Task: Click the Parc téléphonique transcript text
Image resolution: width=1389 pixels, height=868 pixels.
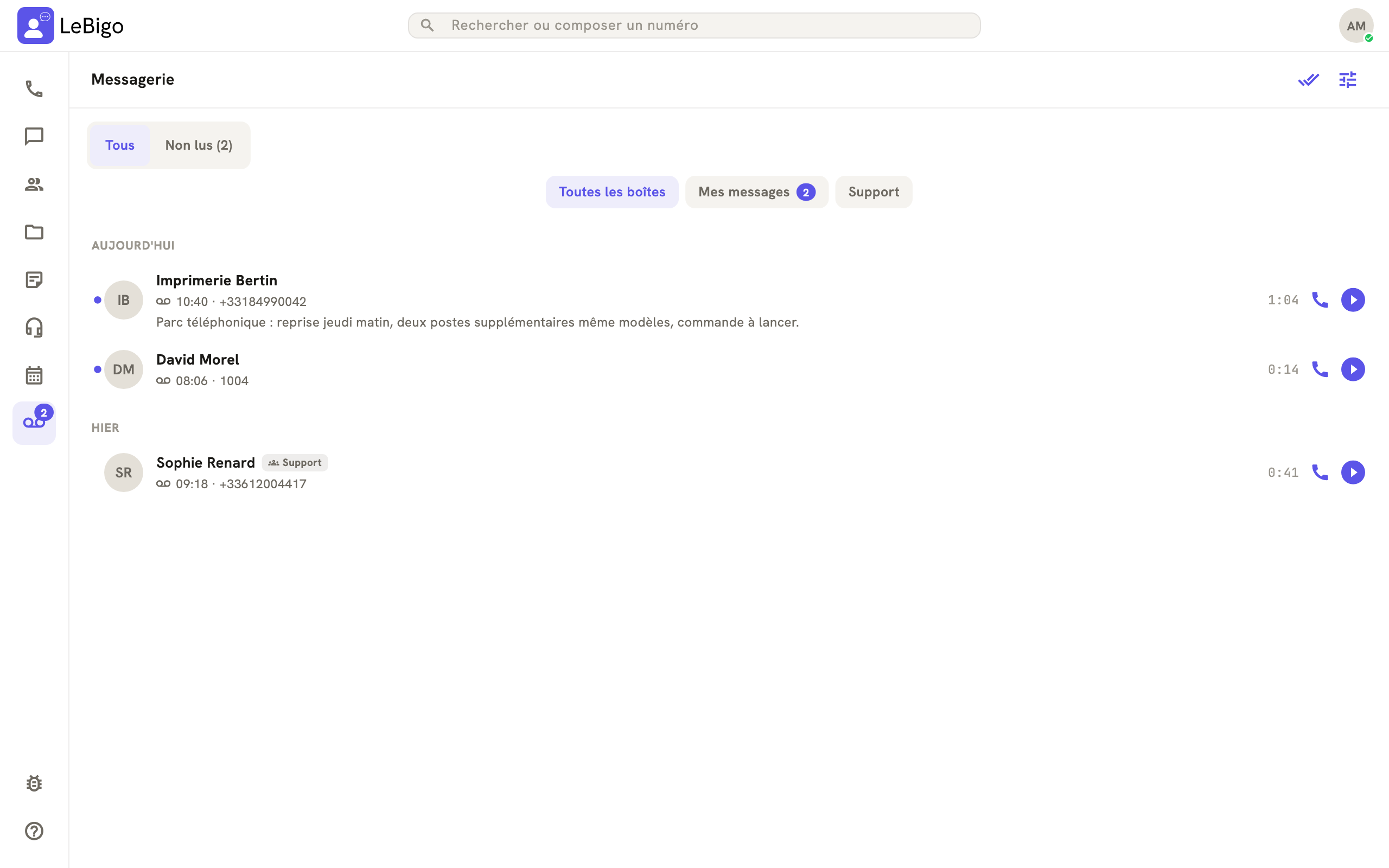Action: pos(477,323)
